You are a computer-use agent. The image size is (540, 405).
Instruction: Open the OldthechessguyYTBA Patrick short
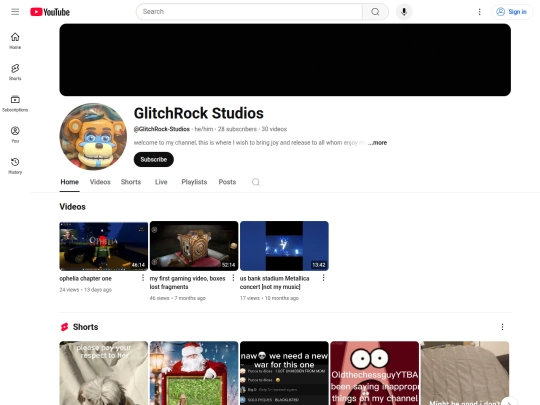[374, 373]
